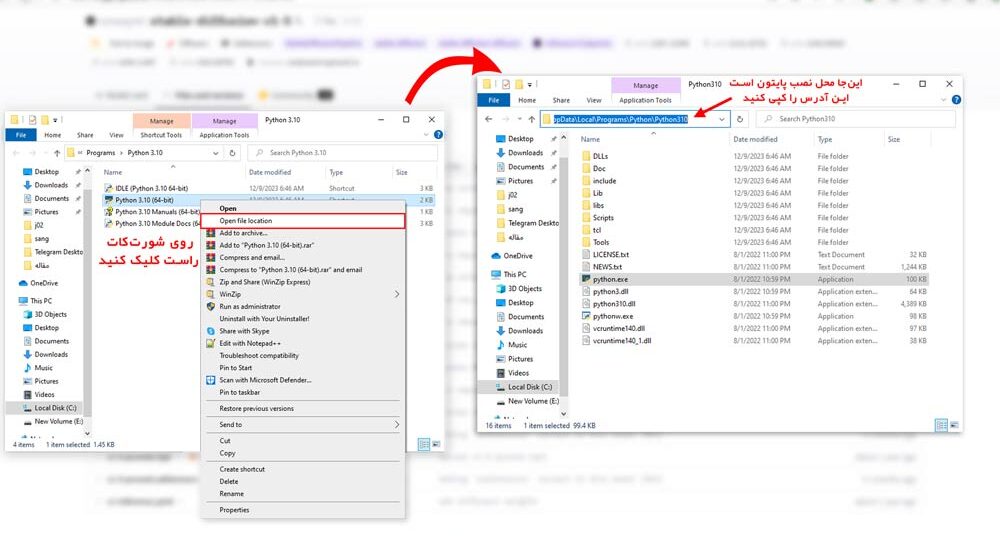Click 'Add to archive...' WinRAR entry
This screenshot has width=1000, height=536.
pyautogui.click(x=243, y=233)
